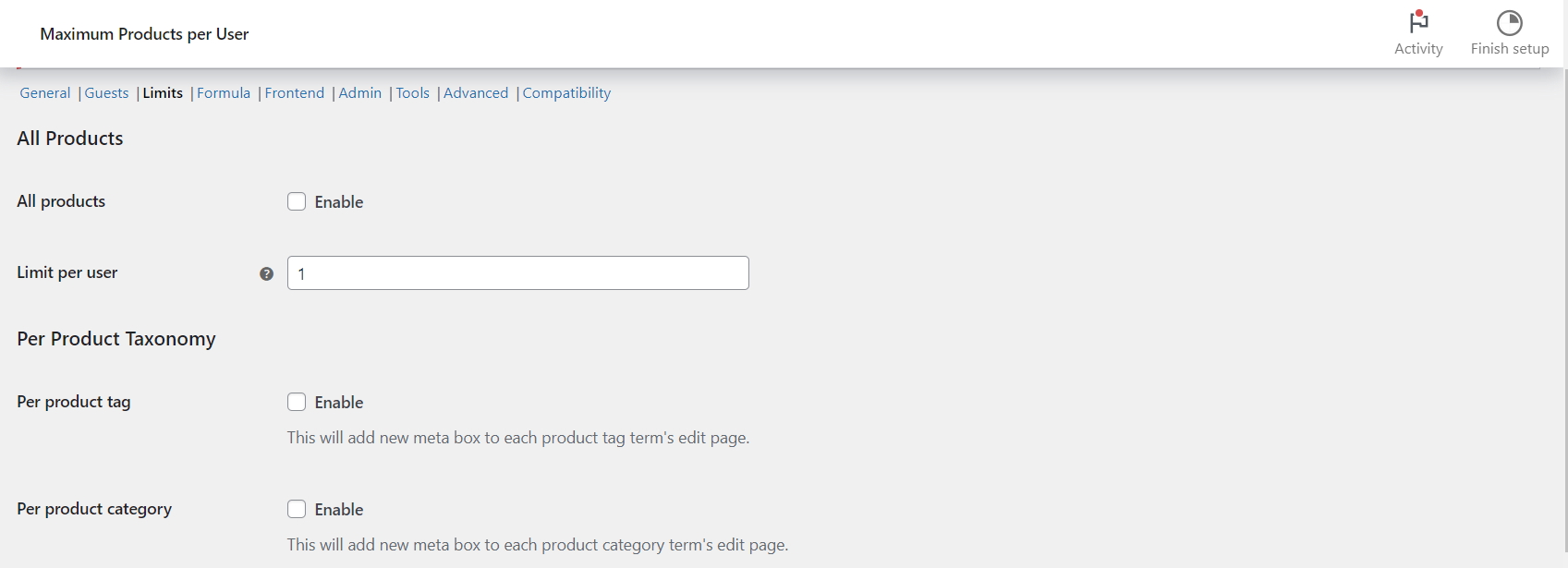Screen dimensions: 1568x568
Task: Click the product category meta box description
Action: [538, 545]
